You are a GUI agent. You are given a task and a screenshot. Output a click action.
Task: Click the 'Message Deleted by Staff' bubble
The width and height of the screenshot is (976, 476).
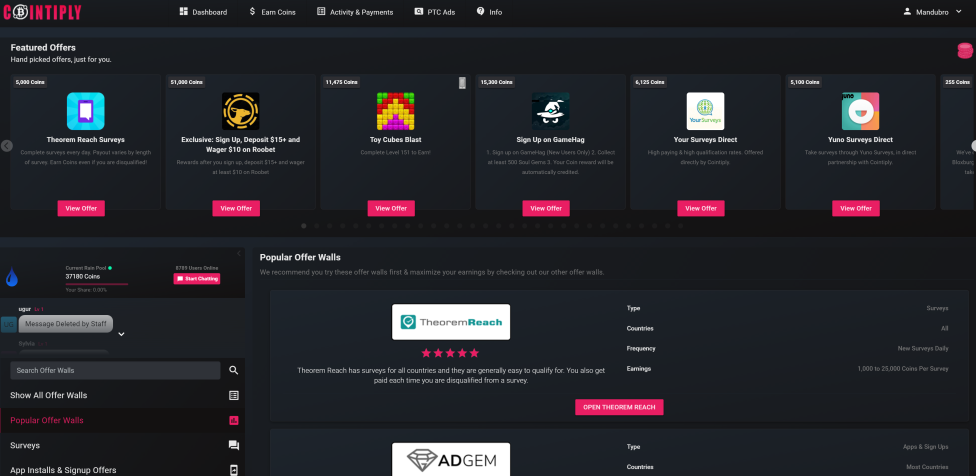pos(66,324)
